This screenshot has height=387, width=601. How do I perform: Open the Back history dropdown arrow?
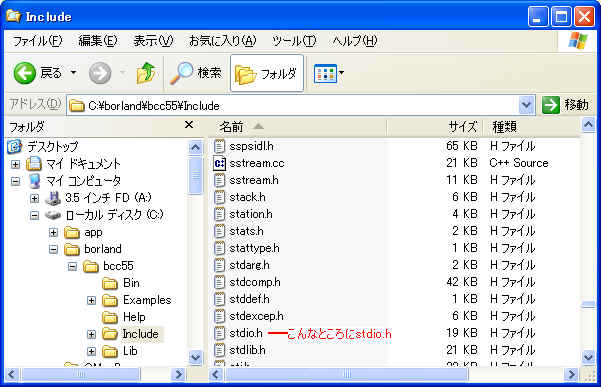(x=73, y=72)
